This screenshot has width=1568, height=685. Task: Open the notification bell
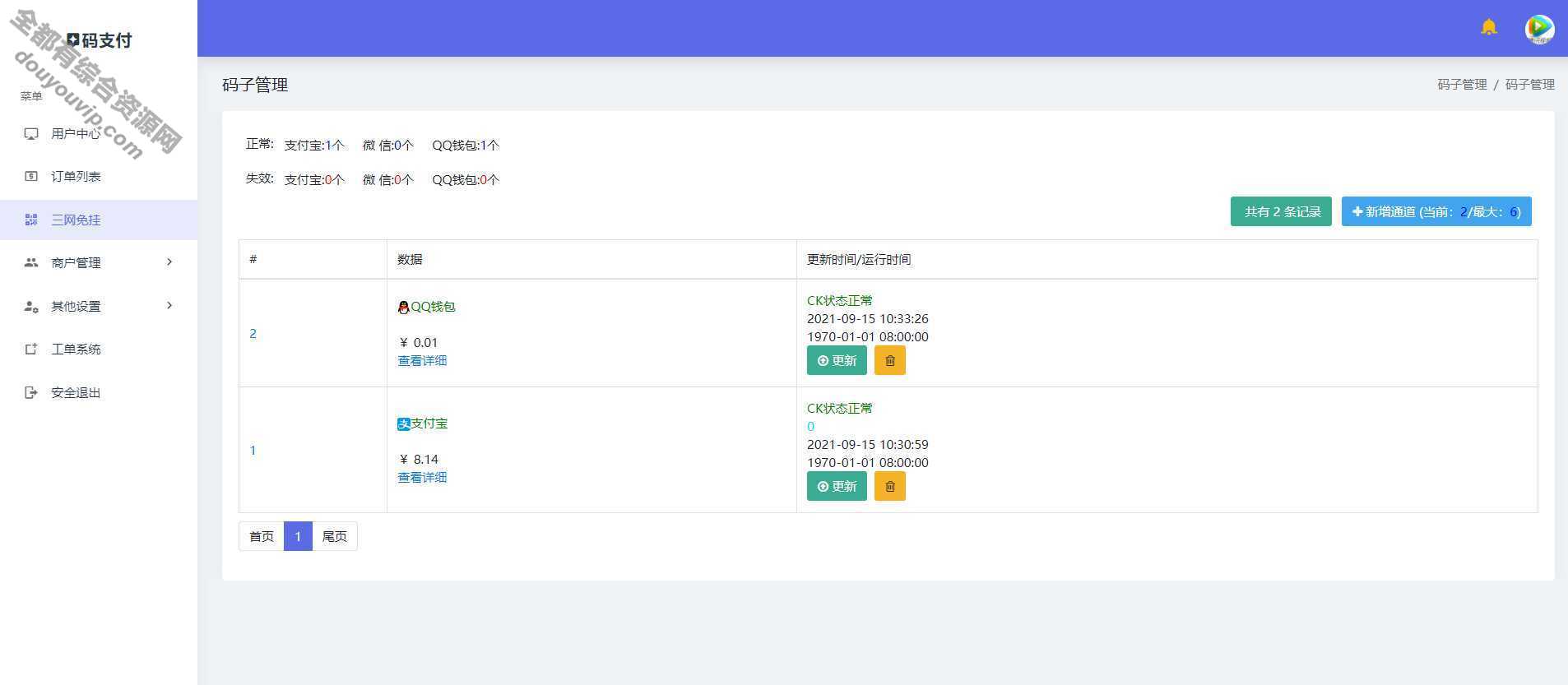(1488, 27)
